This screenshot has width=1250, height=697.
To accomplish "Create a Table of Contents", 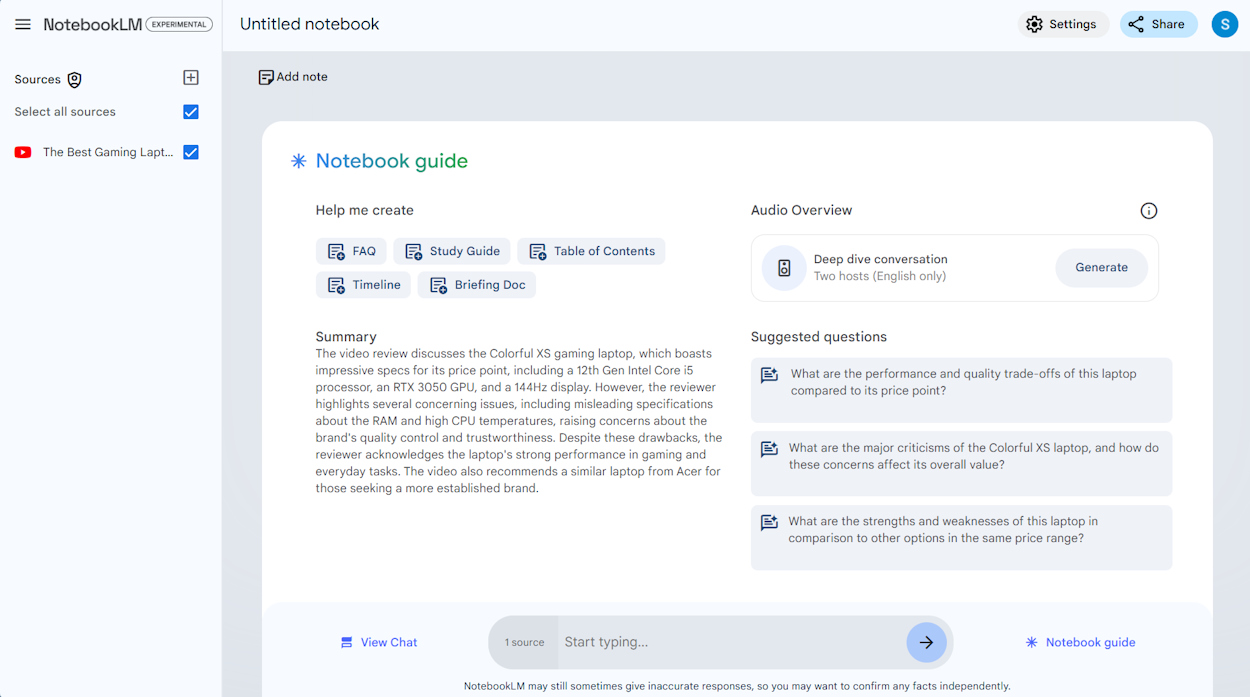I will (x=591, y=251).
